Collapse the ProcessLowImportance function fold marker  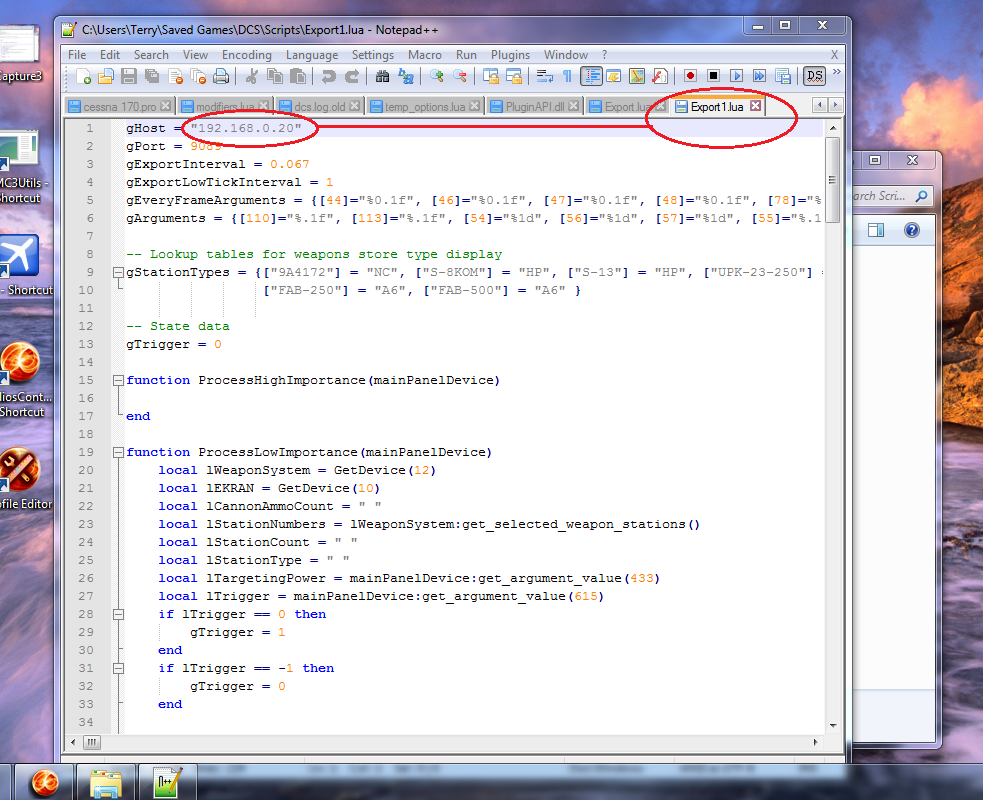click(x=119, y=452)
